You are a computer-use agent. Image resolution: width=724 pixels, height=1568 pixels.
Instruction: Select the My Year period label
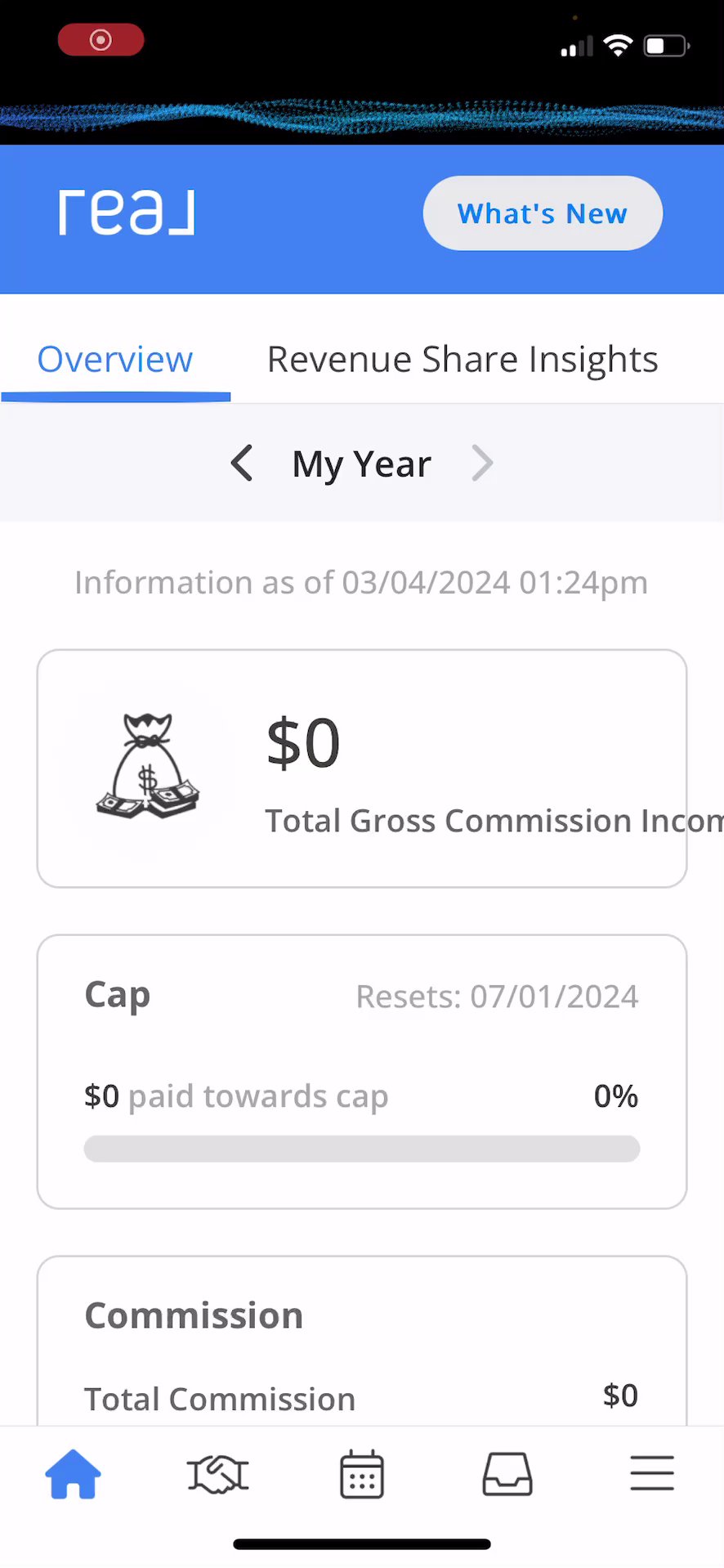[x=361, y=464]
